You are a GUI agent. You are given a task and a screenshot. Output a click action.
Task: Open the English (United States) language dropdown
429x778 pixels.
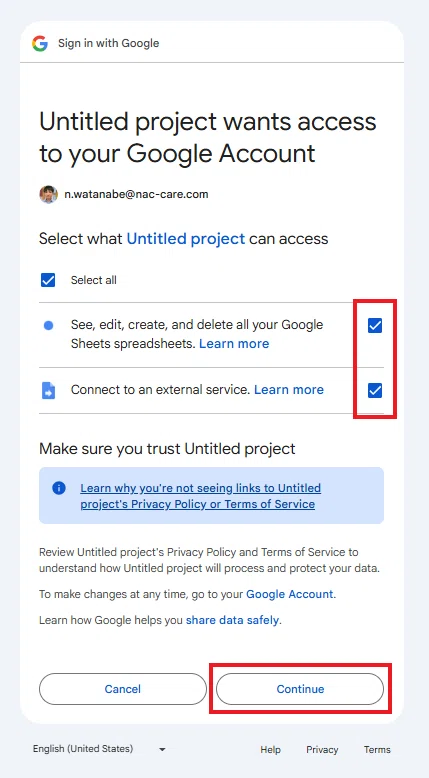click(x=99, y=749)
